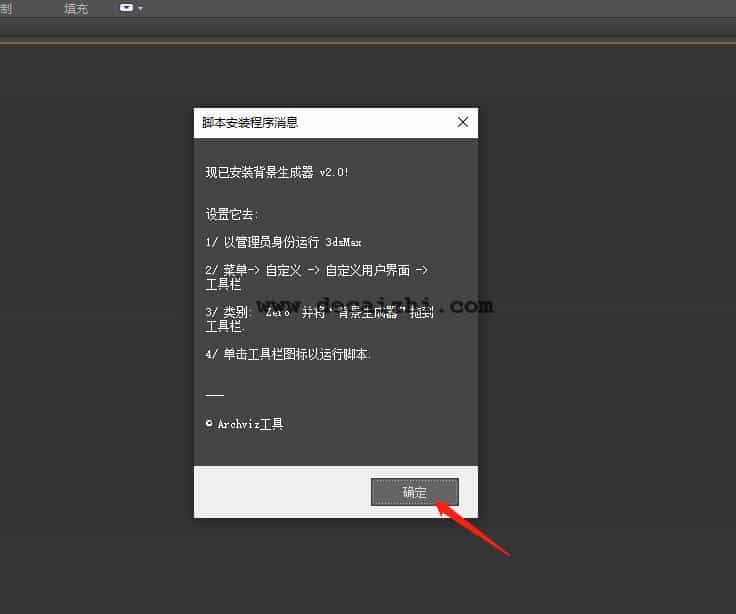Confirm the dialog with the 确定 button

coord(414,492)
